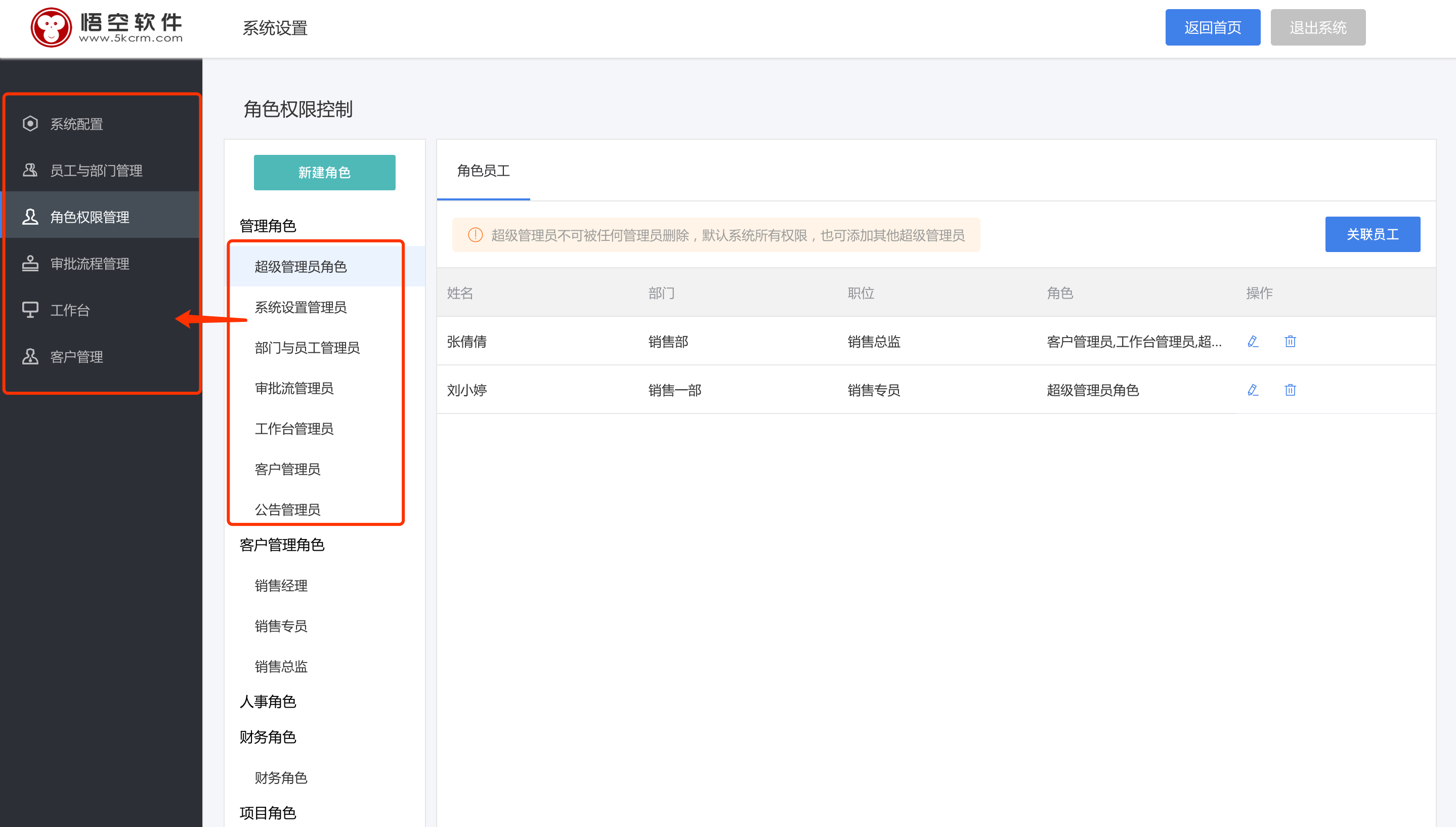1456x827 pixels.
Task: Go to 工作台 sidebar item
Action: [x=101, y=310]
